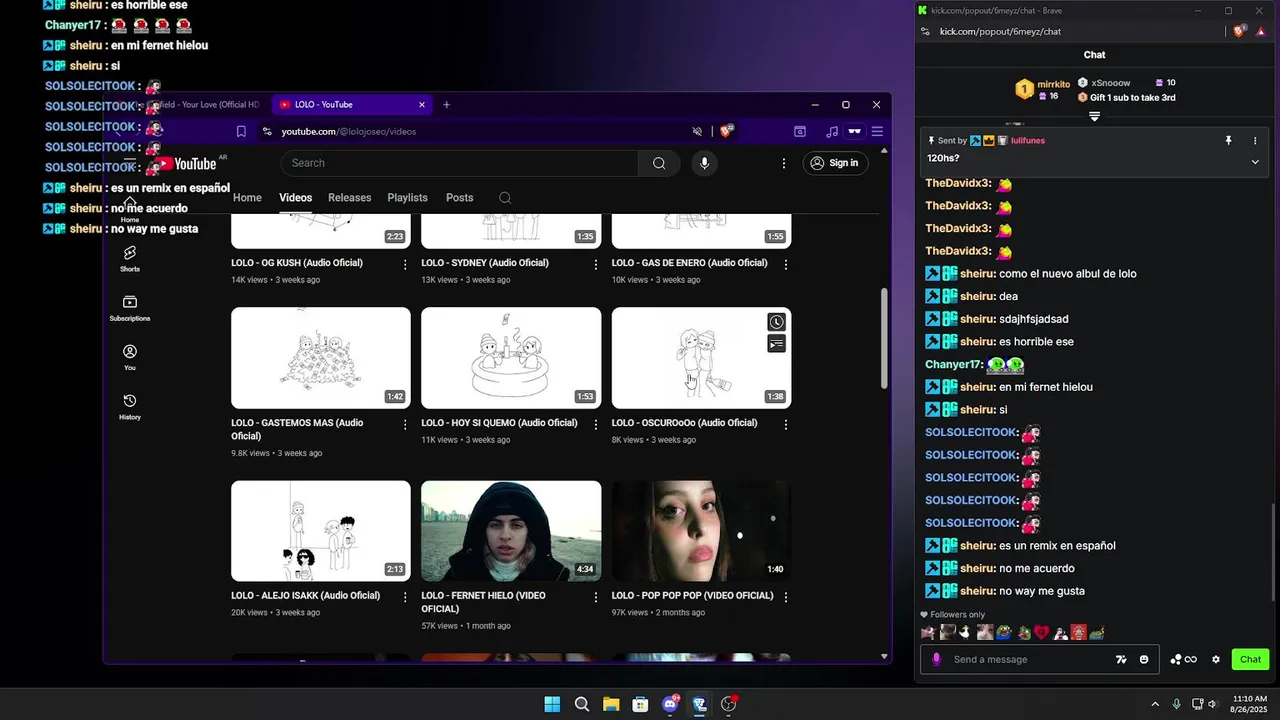Open YouTube settings three-dot menu beside Sign in
The image size is (1280, 720).
tap(783, 163)
